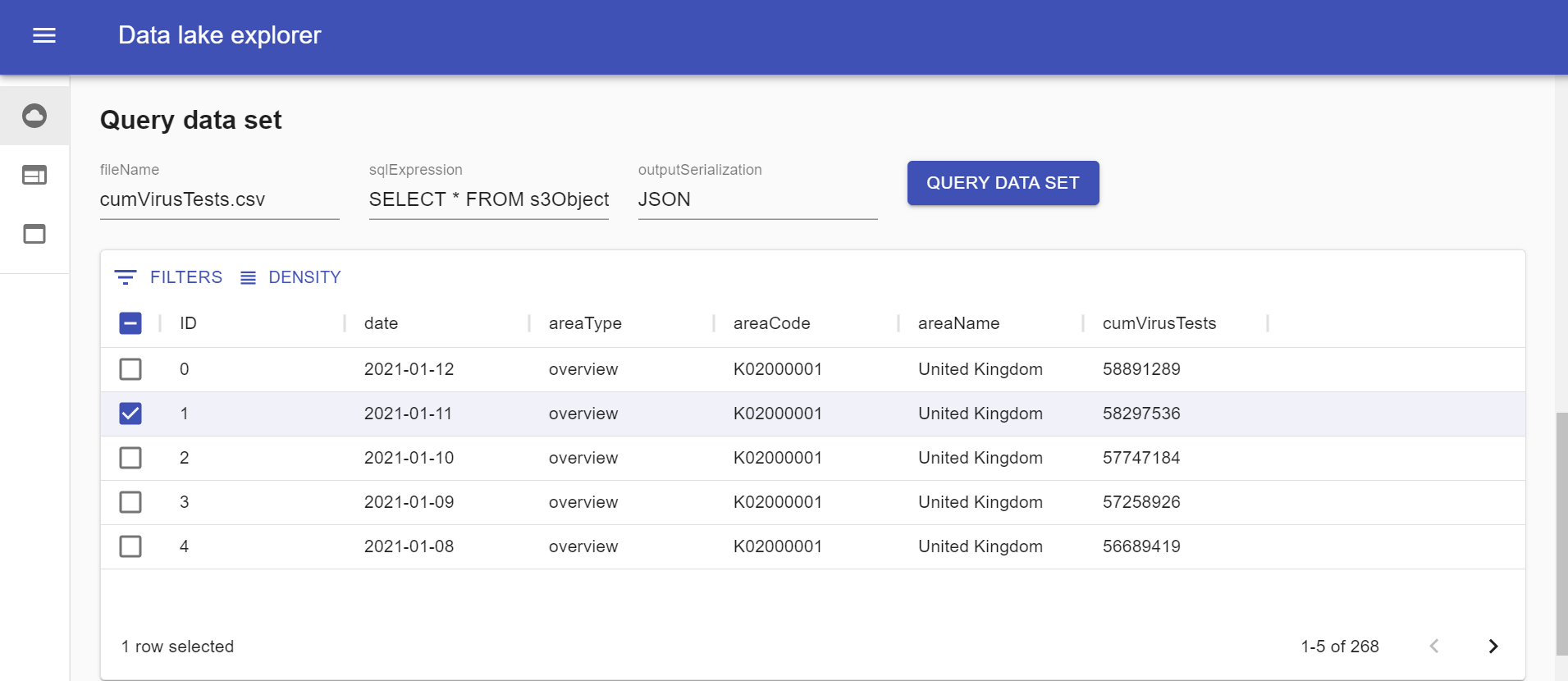Toggle the select-all header checkbox
Viewport: 1568px width, 681px height.
tap(130, 323)
